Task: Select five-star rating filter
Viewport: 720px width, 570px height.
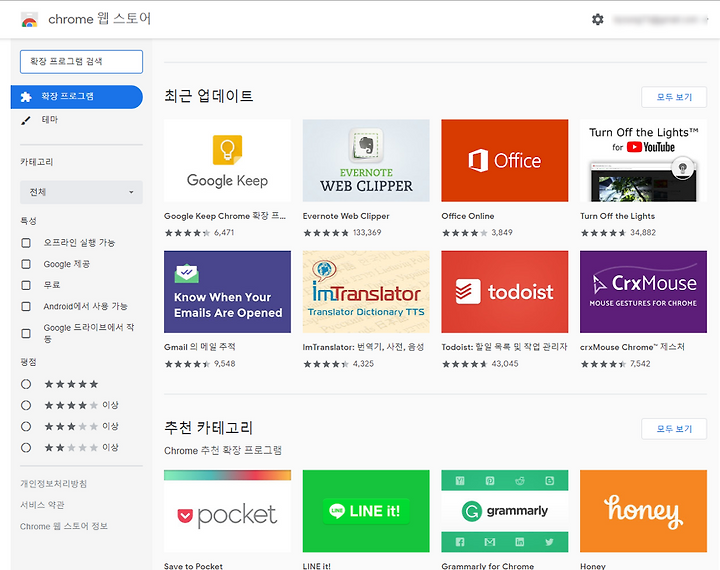Action: point(26,384)
